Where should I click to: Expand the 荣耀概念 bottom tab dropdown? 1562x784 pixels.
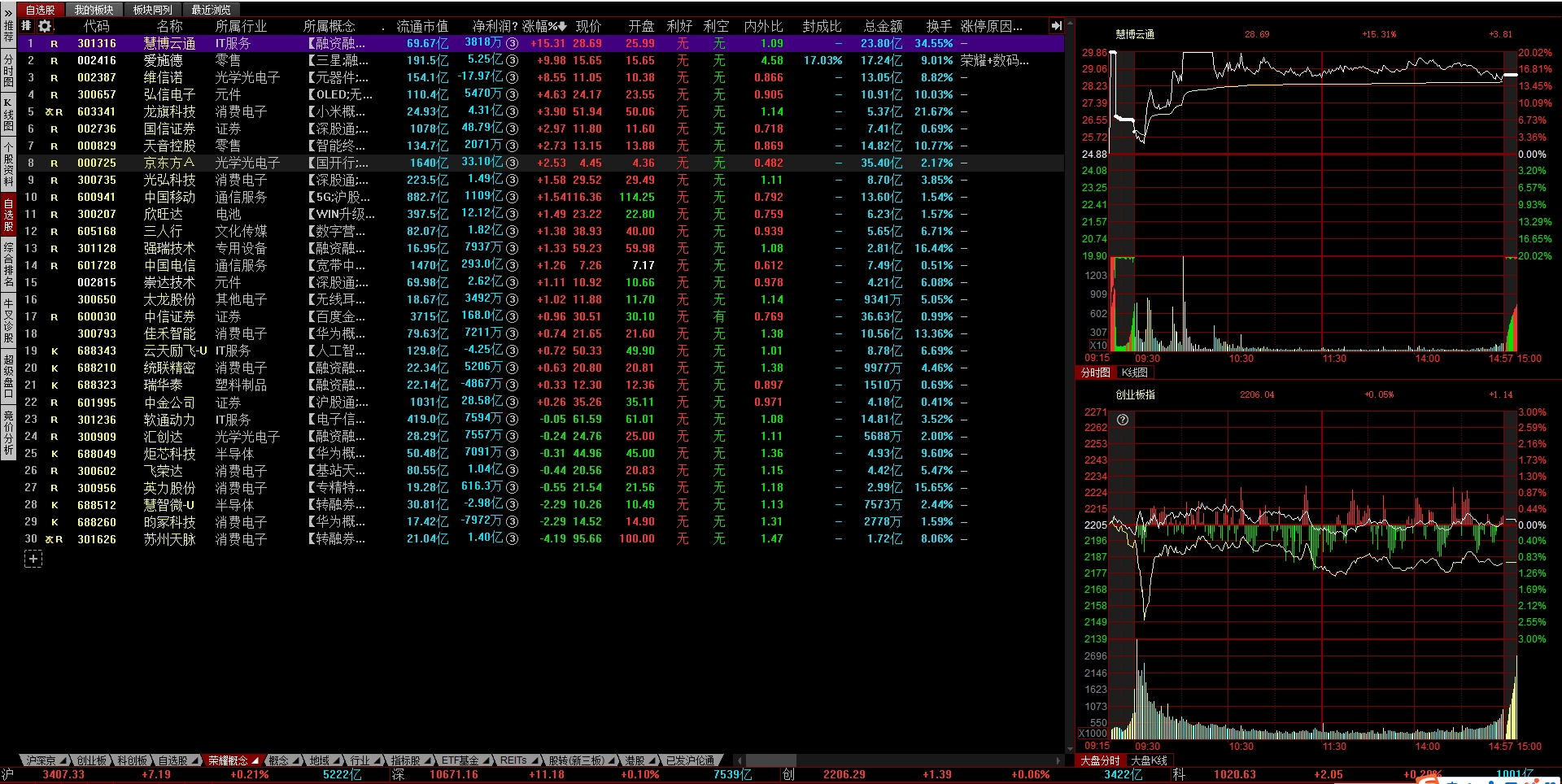pos(255,760)
